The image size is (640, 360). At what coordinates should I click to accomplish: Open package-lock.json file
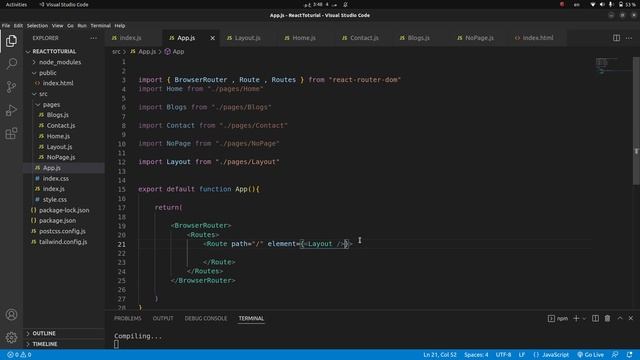tap(64, 210)
